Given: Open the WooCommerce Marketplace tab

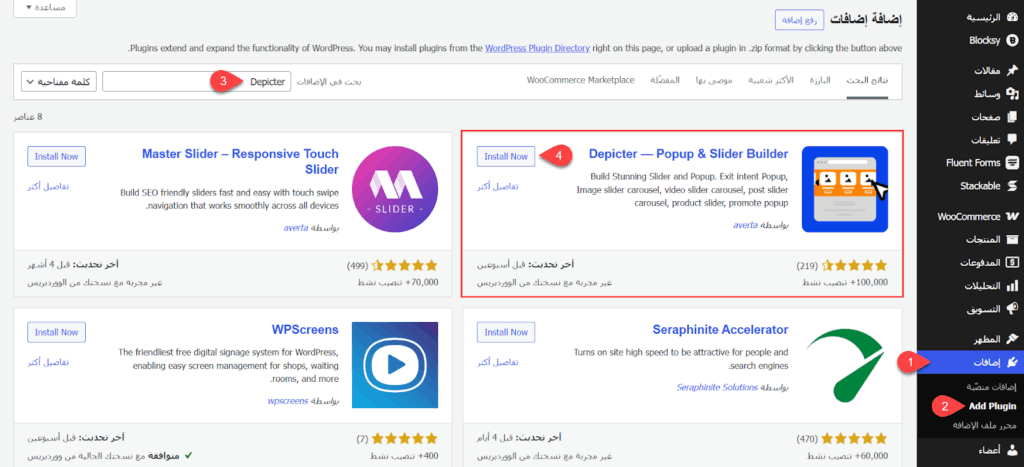Looking at the screenshot, I should (x=581, y=80).
